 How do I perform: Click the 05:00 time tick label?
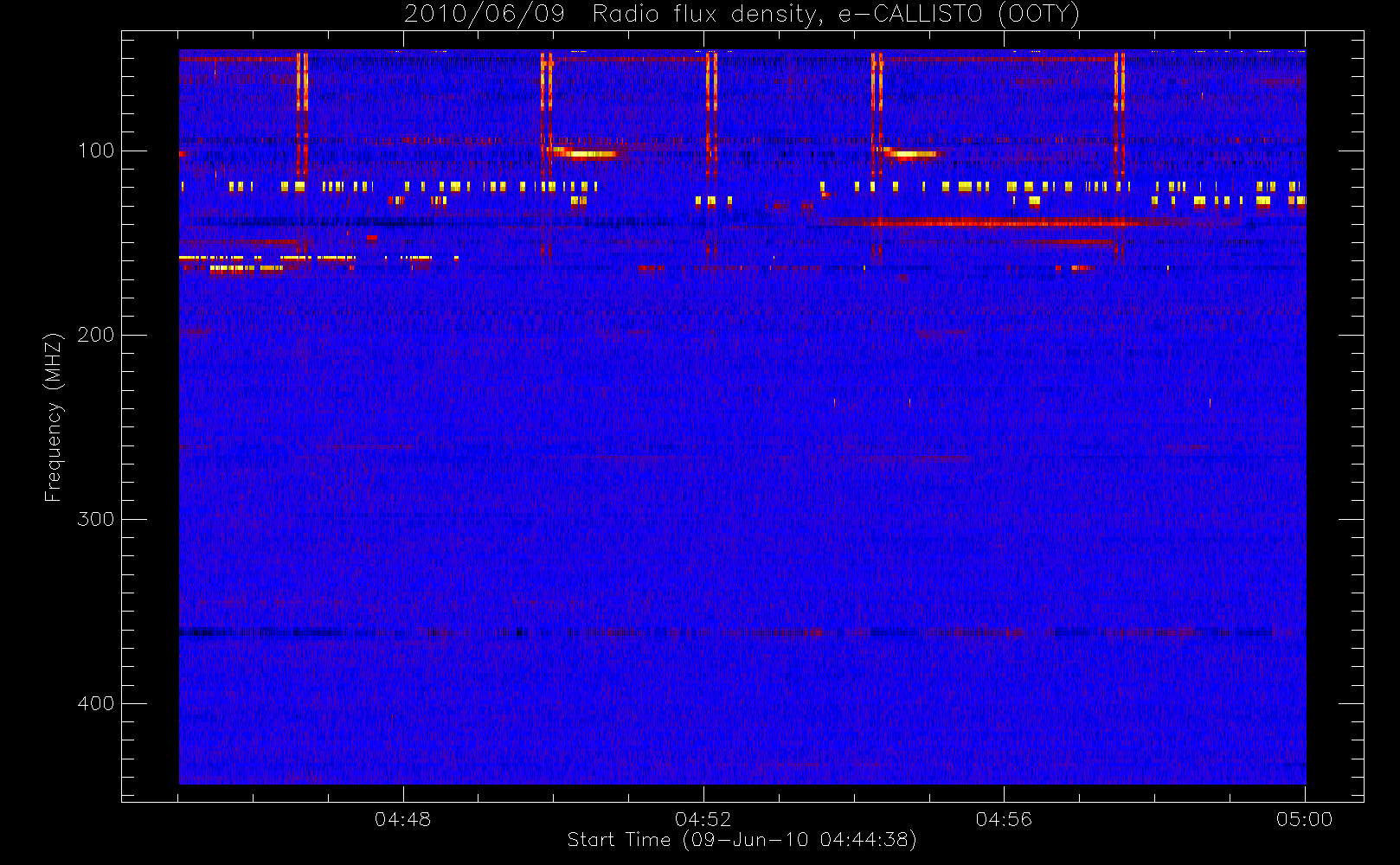pos(1304,819)
